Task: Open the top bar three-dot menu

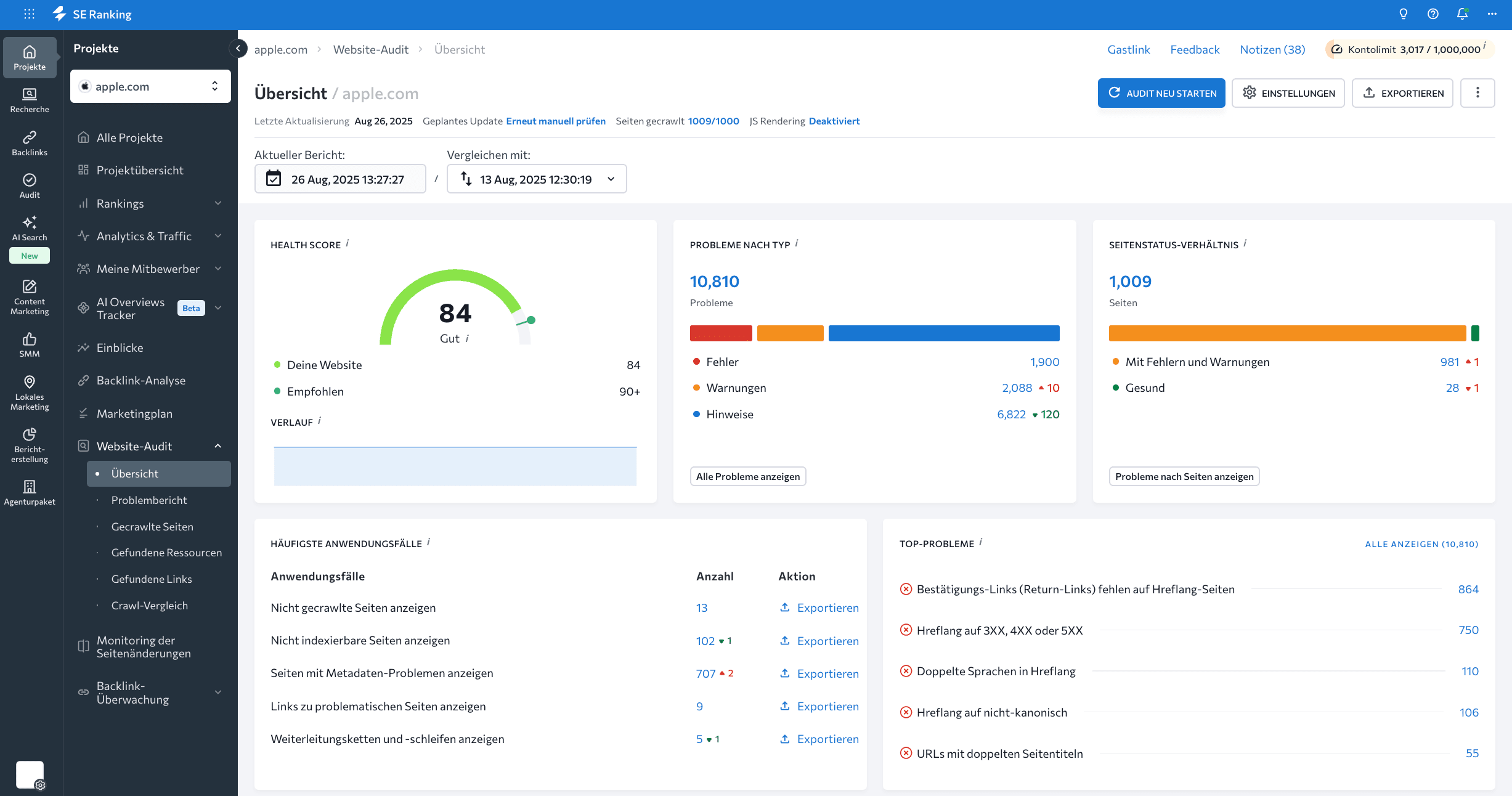Action: 1492,14
